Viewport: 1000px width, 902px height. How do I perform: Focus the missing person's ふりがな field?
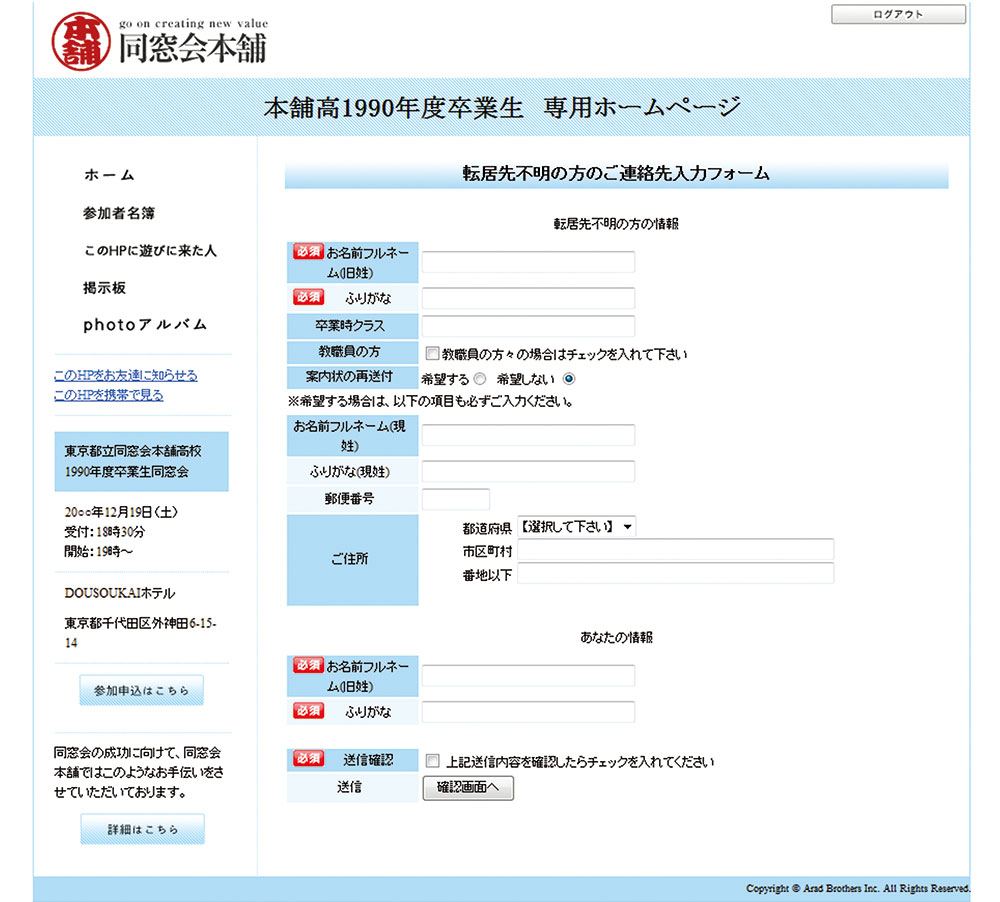click(x=528, y=298)
